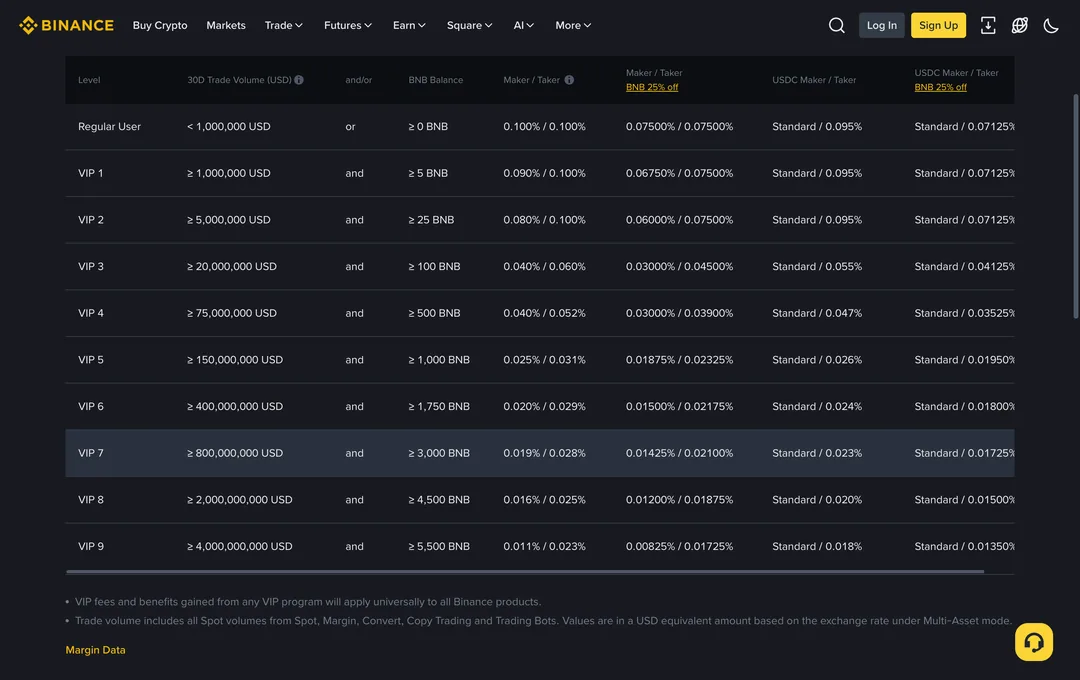Click the '≥ 100 BNB' balance cell

pos(434,267)
